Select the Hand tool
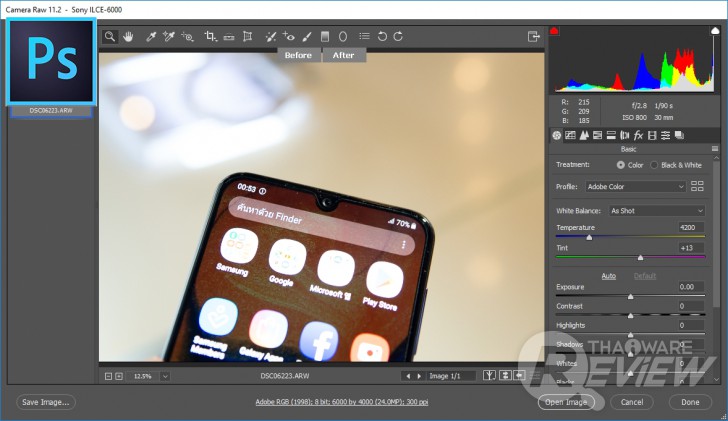Image resolution: width=728 pixels, height=421 pixels. click(128, 36)
